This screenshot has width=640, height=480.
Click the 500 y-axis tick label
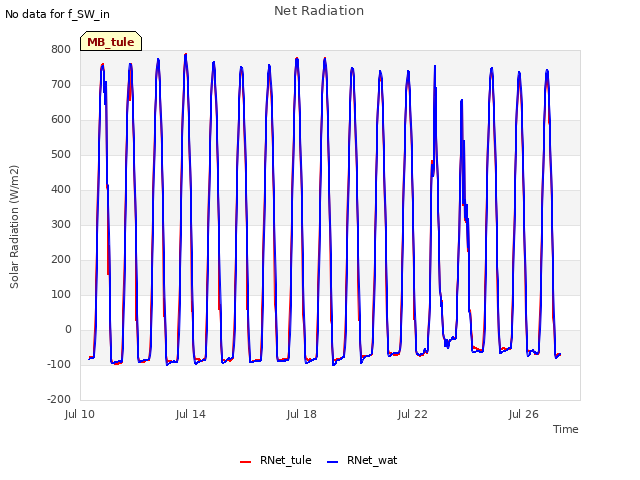61,155
